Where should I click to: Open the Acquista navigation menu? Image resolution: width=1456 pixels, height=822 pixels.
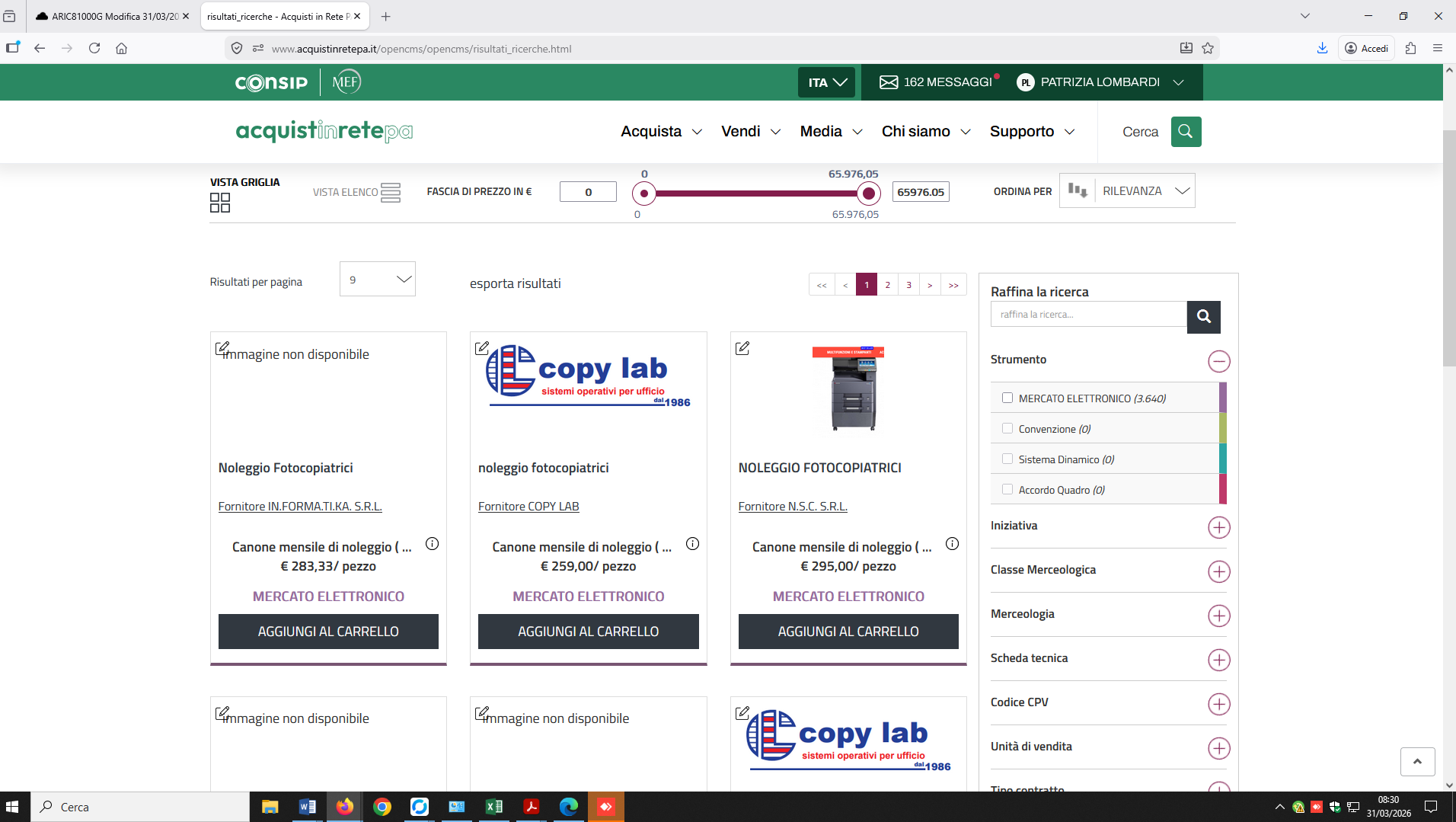661,132
